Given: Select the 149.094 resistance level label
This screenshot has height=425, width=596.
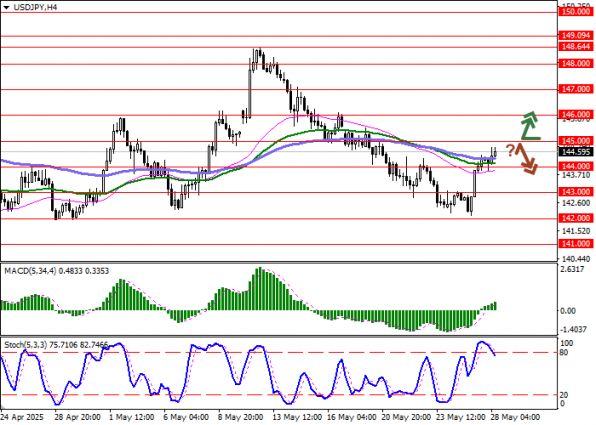Looking at the screenshot, I should click(x=575, y=36).
